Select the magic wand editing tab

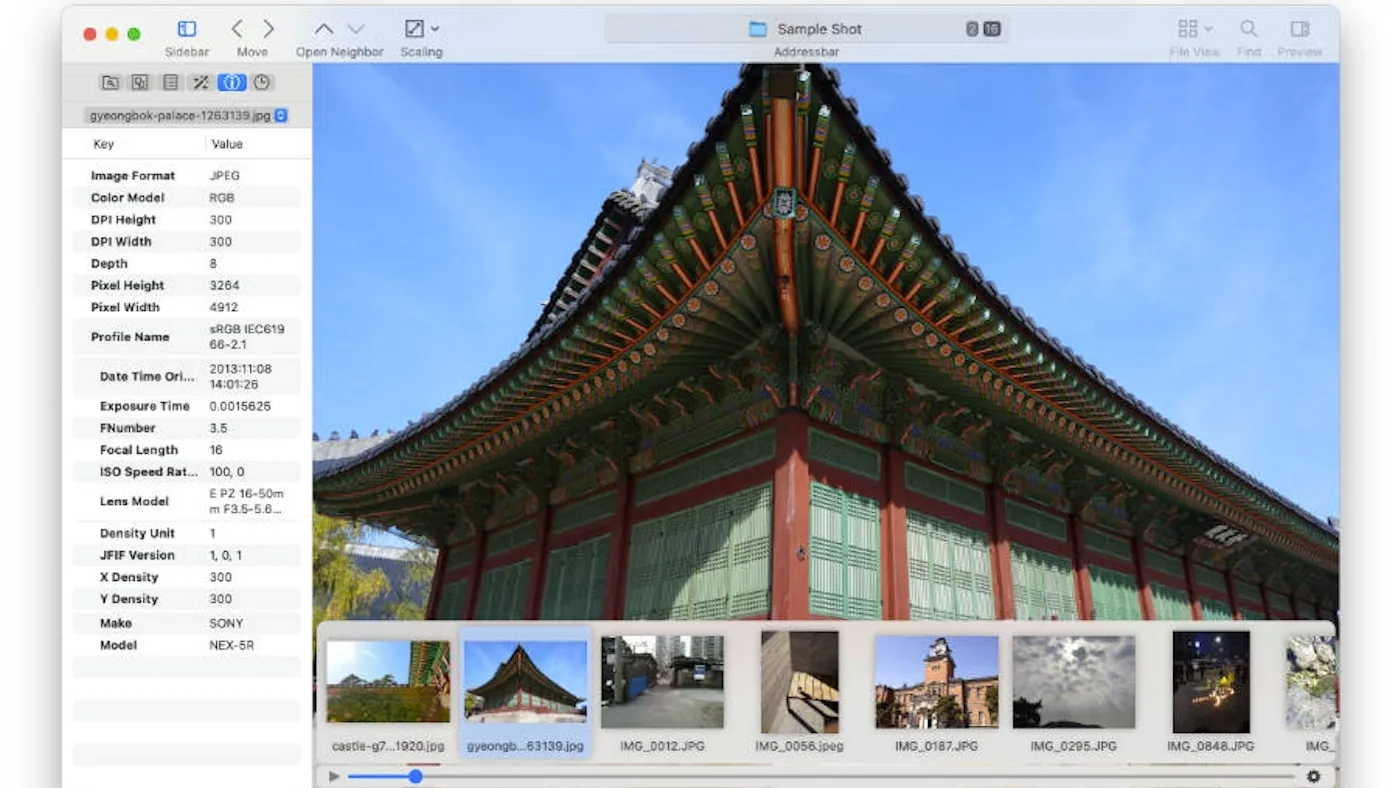[x=201, y=82]
